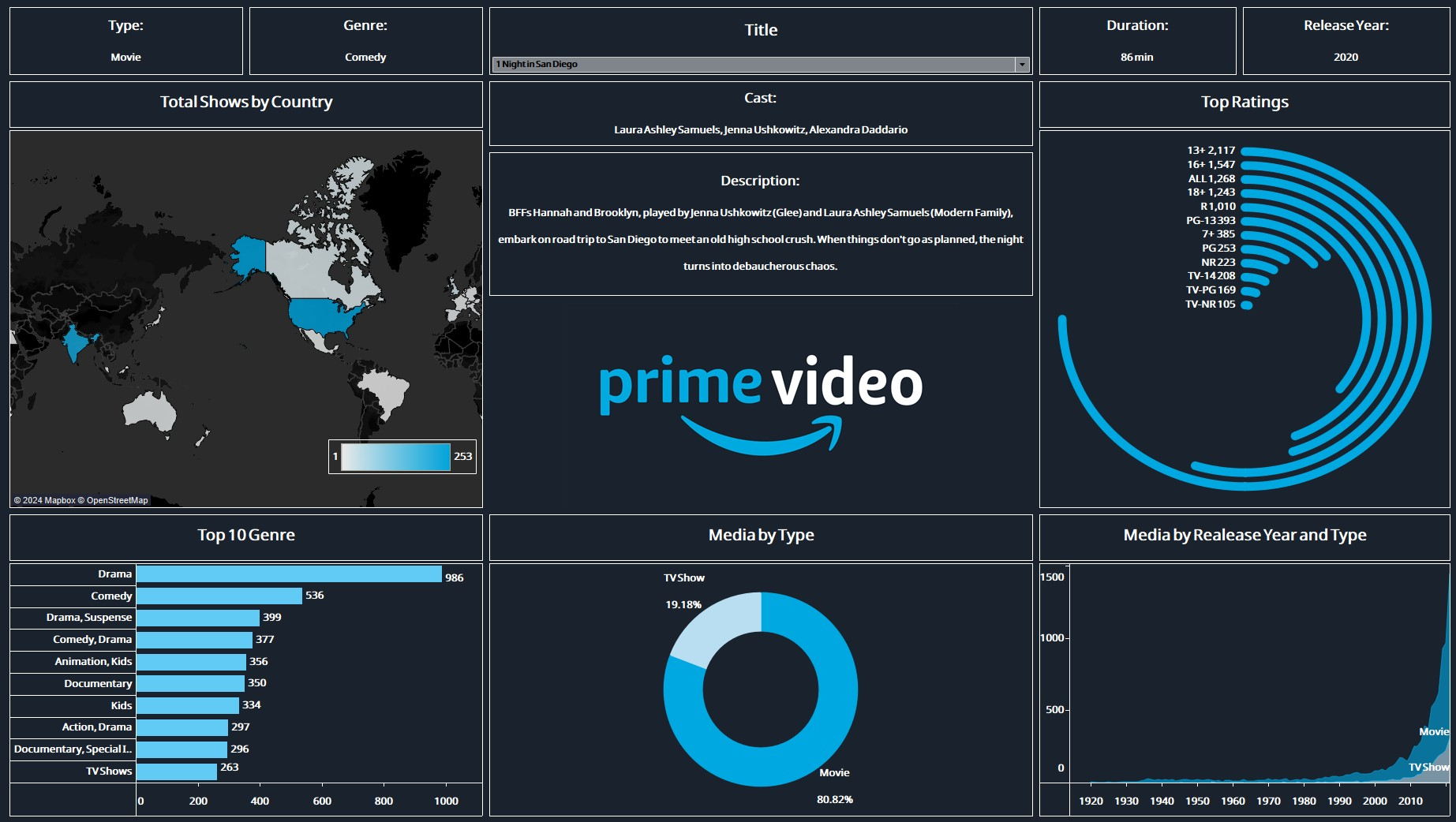The height and width of the screenshot is (822, 1456).
Task: Select Australia on the map
Action: (x=150, y=411)
